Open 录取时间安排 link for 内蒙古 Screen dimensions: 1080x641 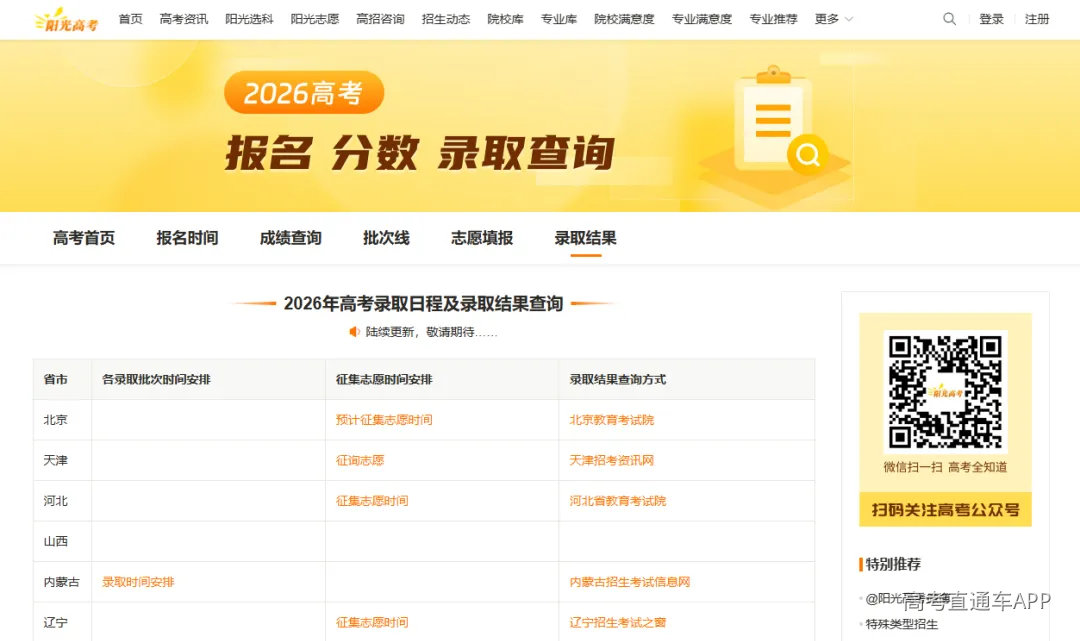(x=138, y=582)
